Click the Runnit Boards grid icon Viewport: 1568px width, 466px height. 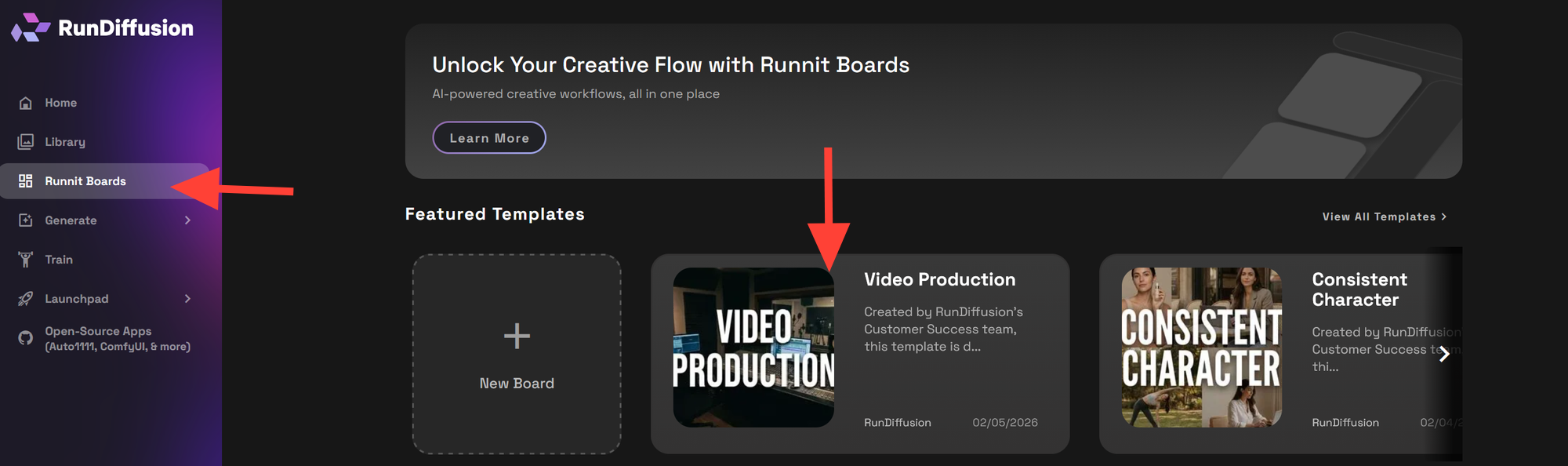click(26, 181)
